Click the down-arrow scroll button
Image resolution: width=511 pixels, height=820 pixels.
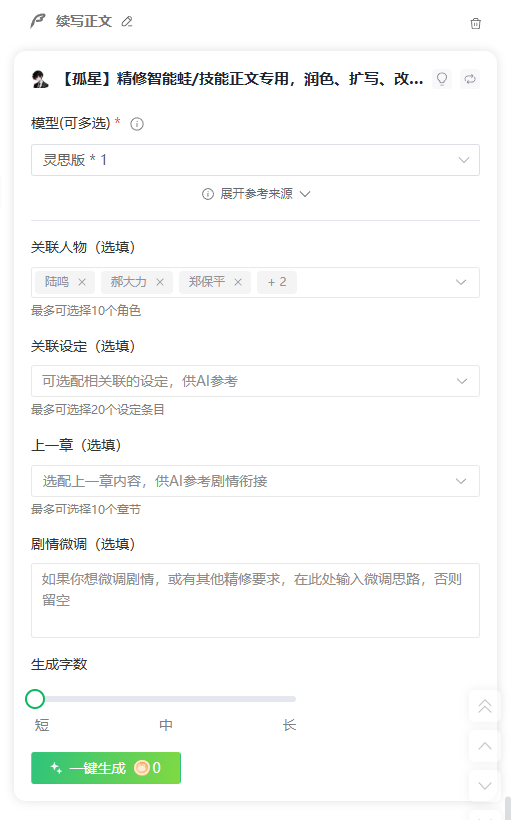tap(485, 785)
